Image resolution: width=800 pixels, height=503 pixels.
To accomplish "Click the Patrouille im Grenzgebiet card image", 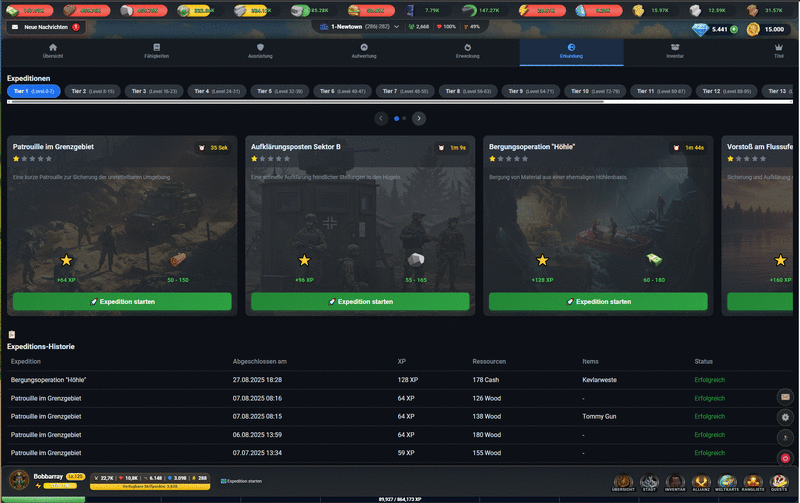I will pos(122,224).
